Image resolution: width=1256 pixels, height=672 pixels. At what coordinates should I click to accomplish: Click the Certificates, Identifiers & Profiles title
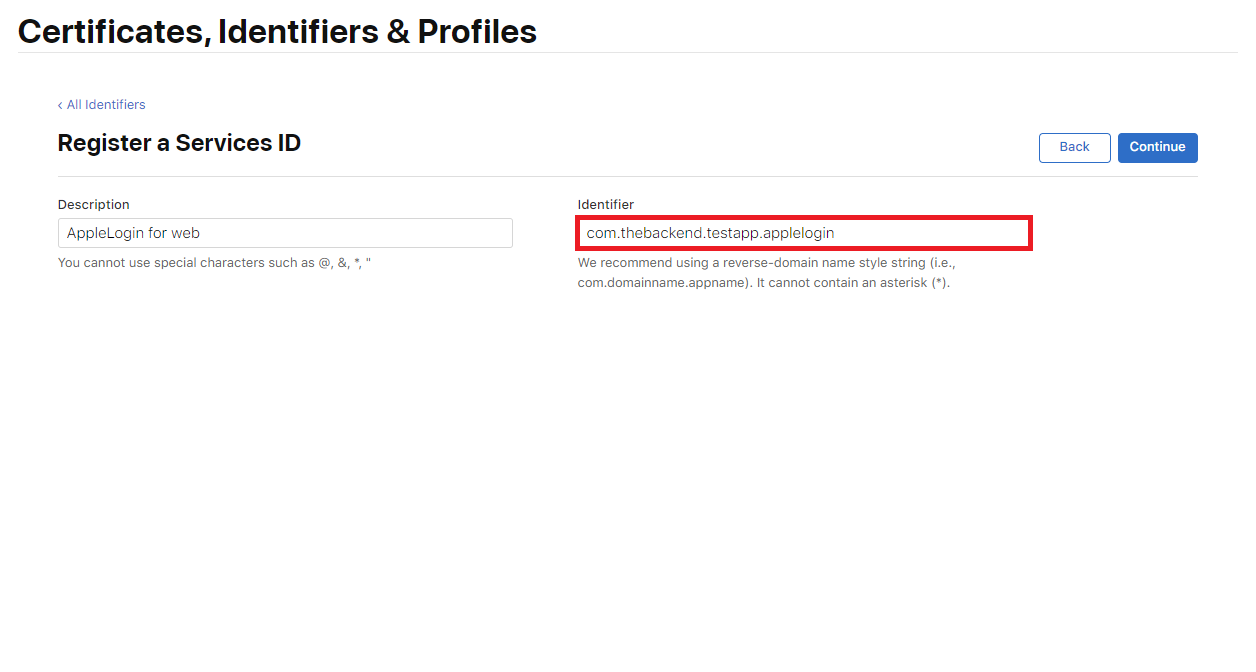(x=277, y=31)
